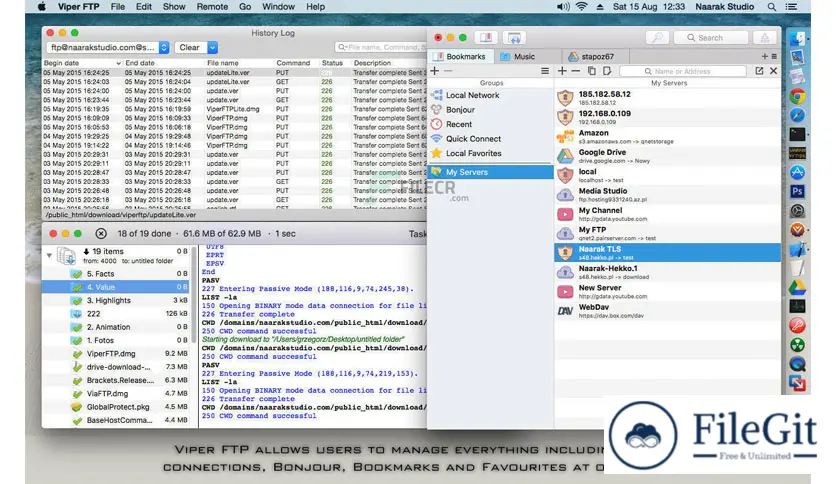The height and width of the screenshot is (484, 836).
Task: Select the My FTP server
Action: [668, 233]
